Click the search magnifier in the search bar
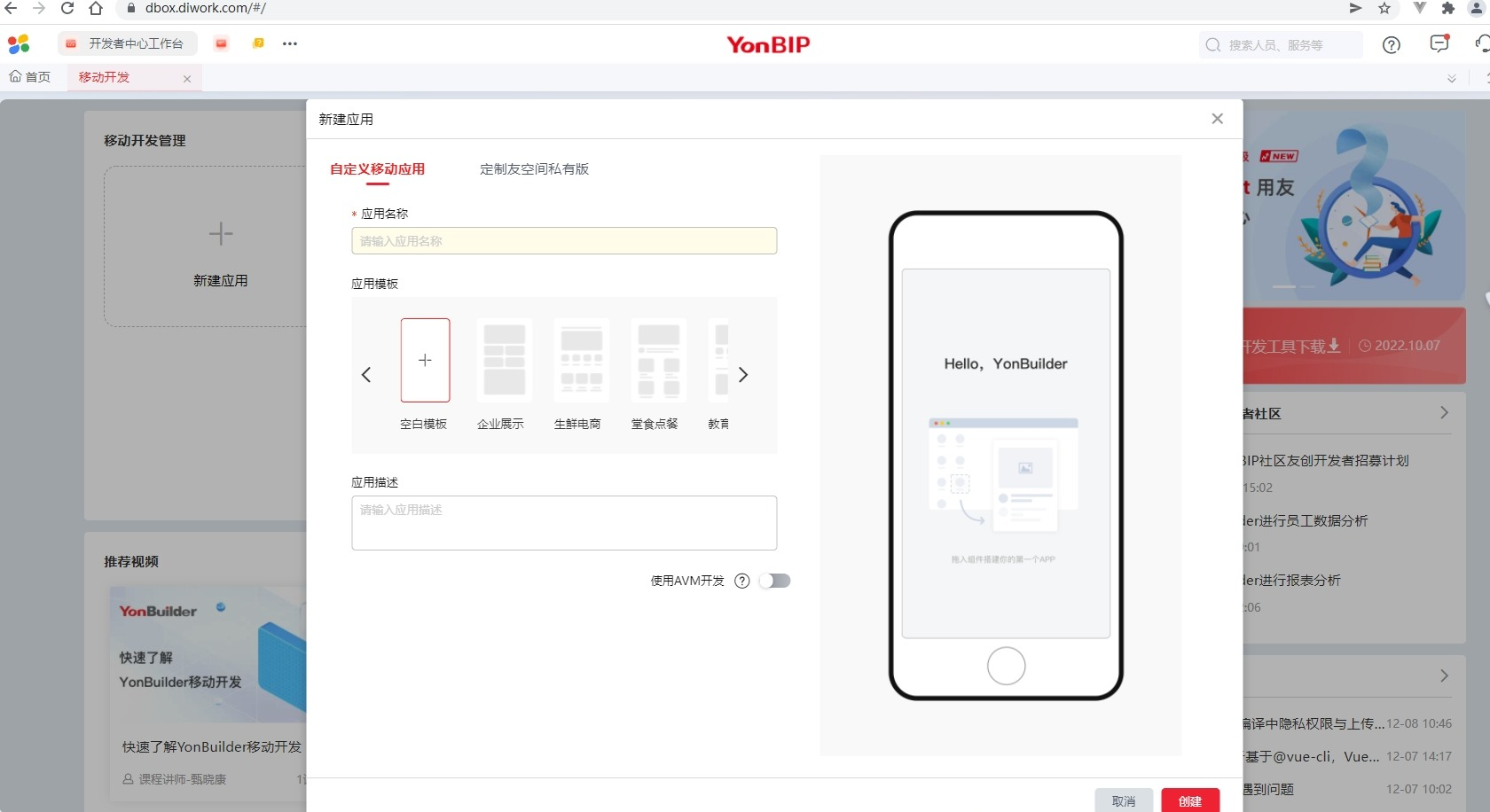 click(x=1212, y=44)
